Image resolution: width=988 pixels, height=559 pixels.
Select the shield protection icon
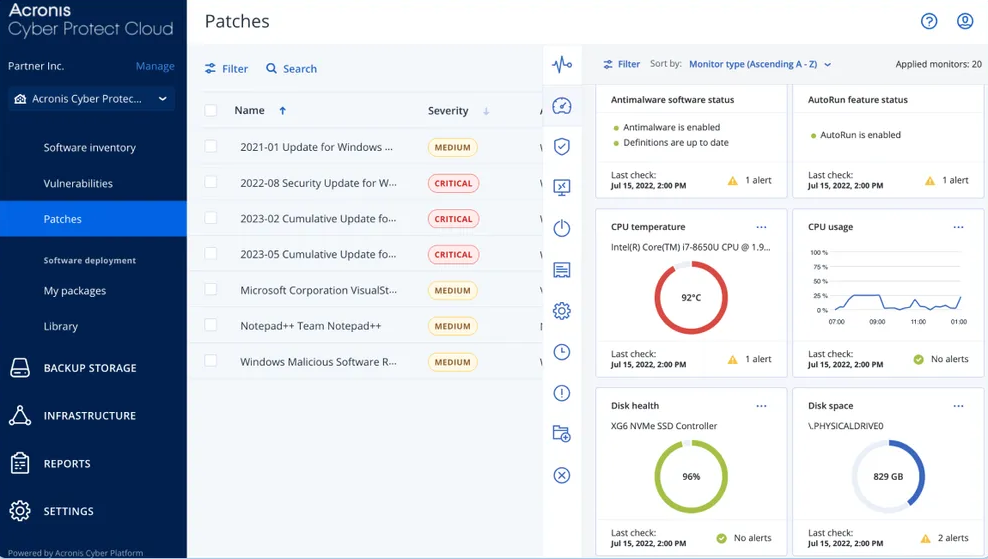(562, 147)
